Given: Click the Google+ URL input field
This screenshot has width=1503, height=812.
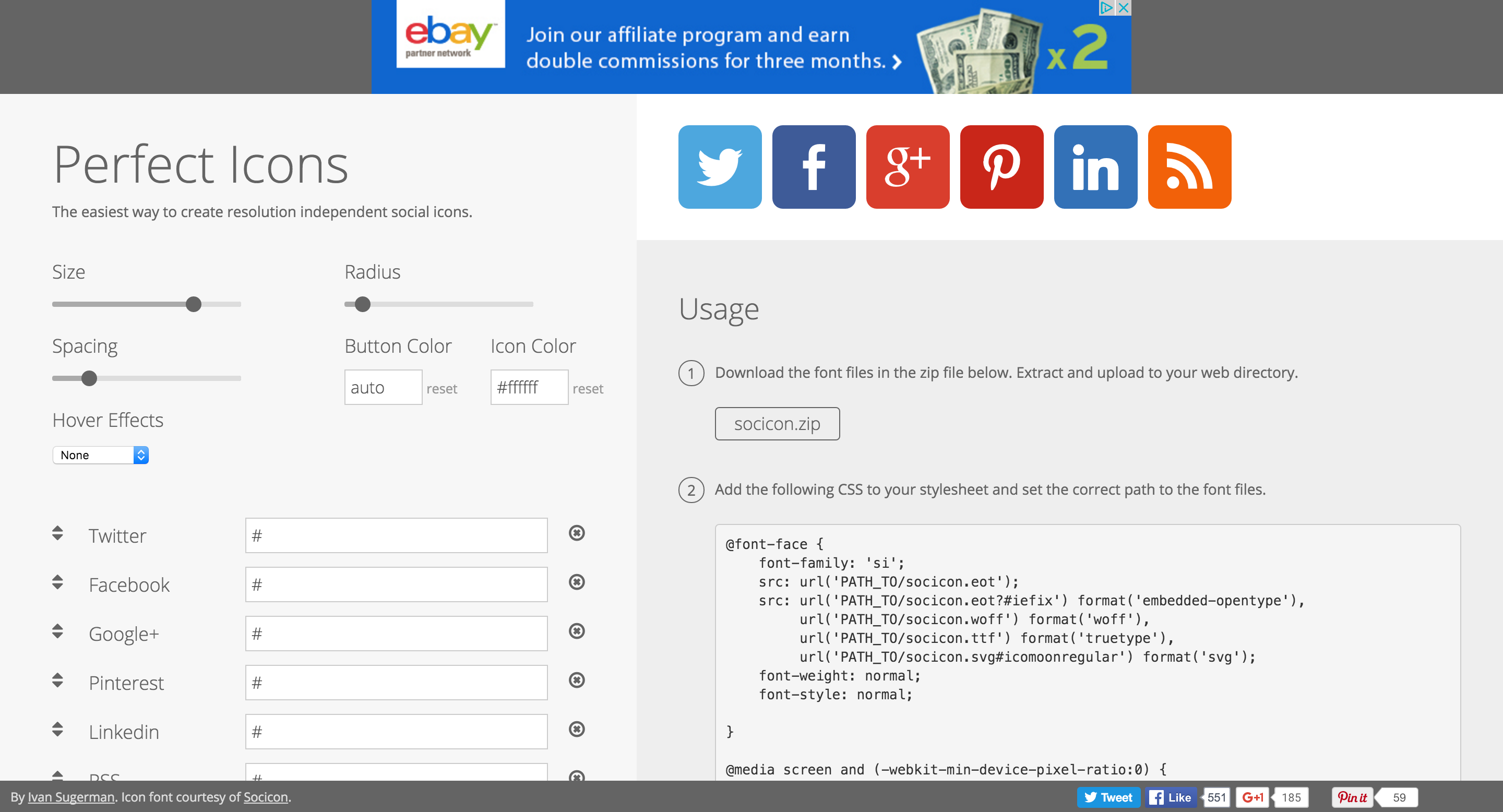Looking at the screenshot, I should click(396, 634).
